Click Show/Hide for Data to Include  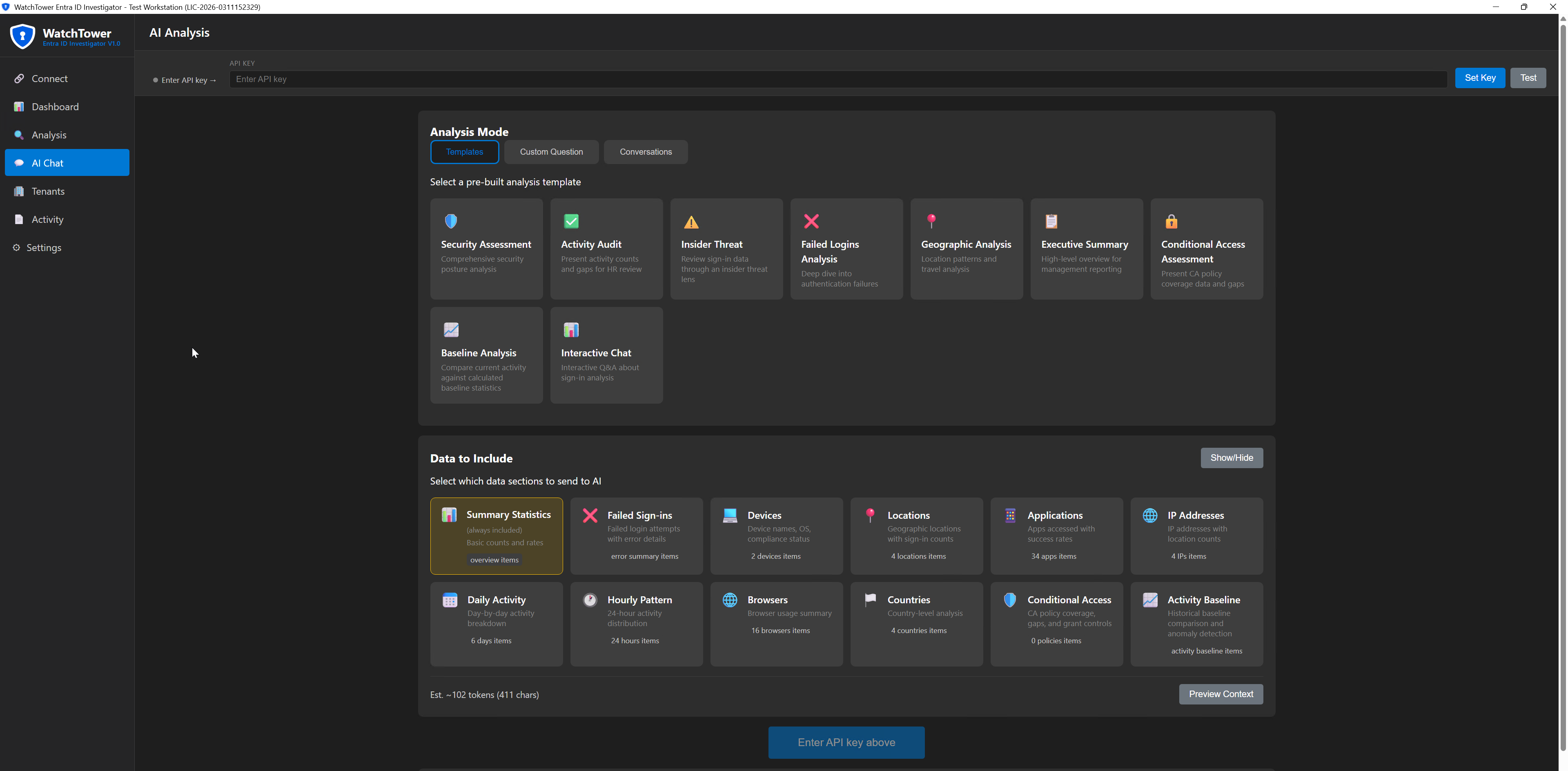click(x=1232, y=458)
